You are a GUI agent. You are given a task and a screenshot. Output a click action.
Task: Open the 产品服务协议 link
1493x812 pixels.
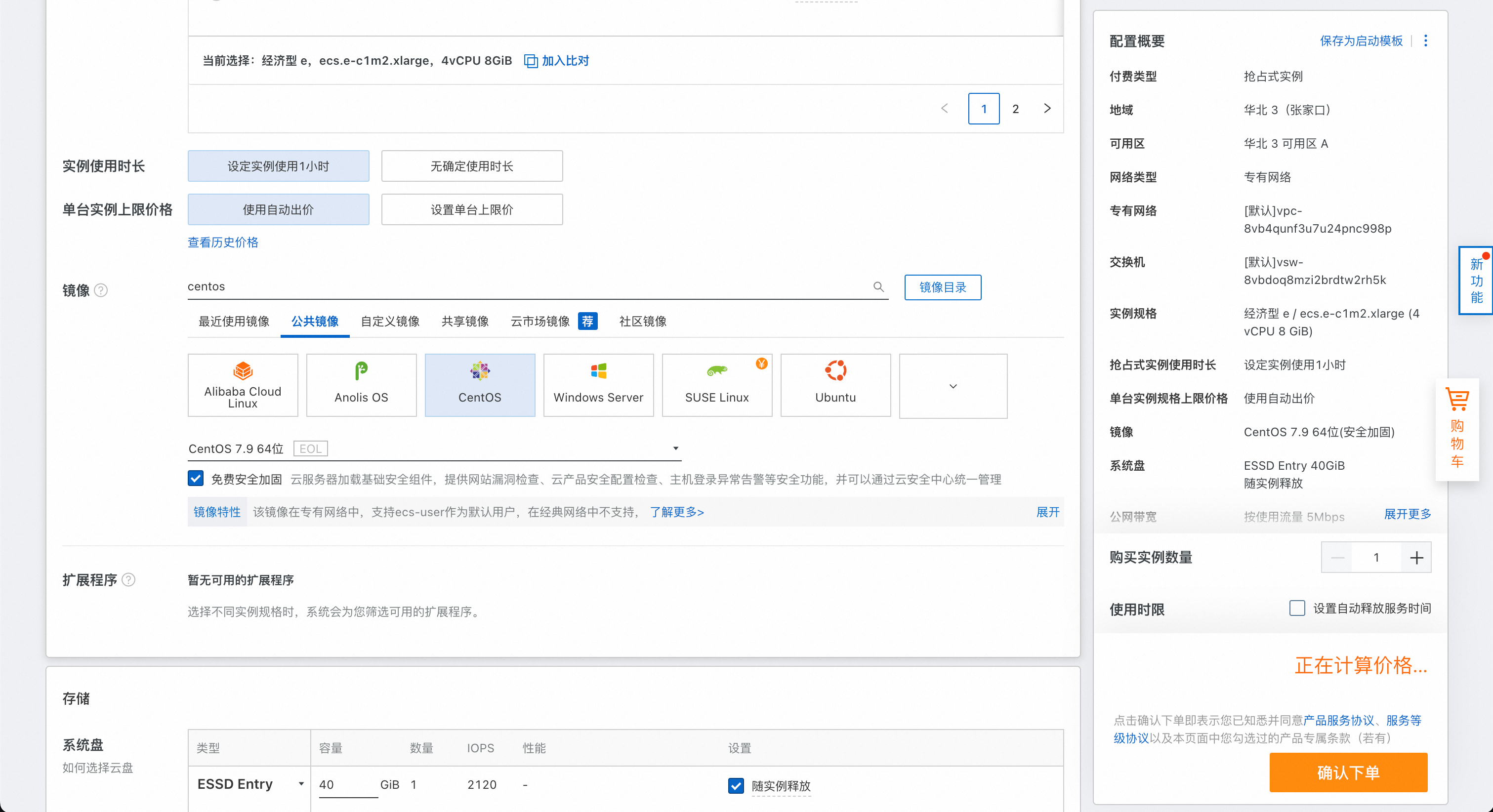pos(1339,721)
